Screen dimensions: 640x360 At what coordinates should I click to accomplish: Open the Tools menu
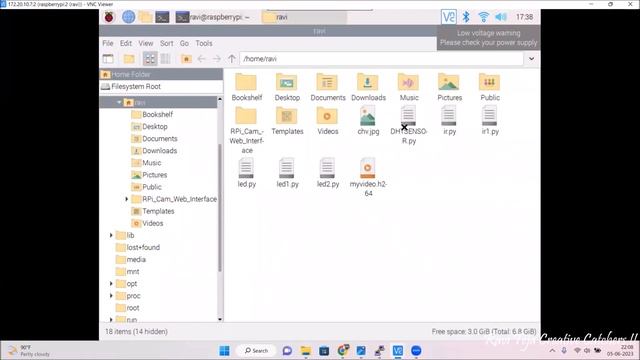tap(204, 43)
